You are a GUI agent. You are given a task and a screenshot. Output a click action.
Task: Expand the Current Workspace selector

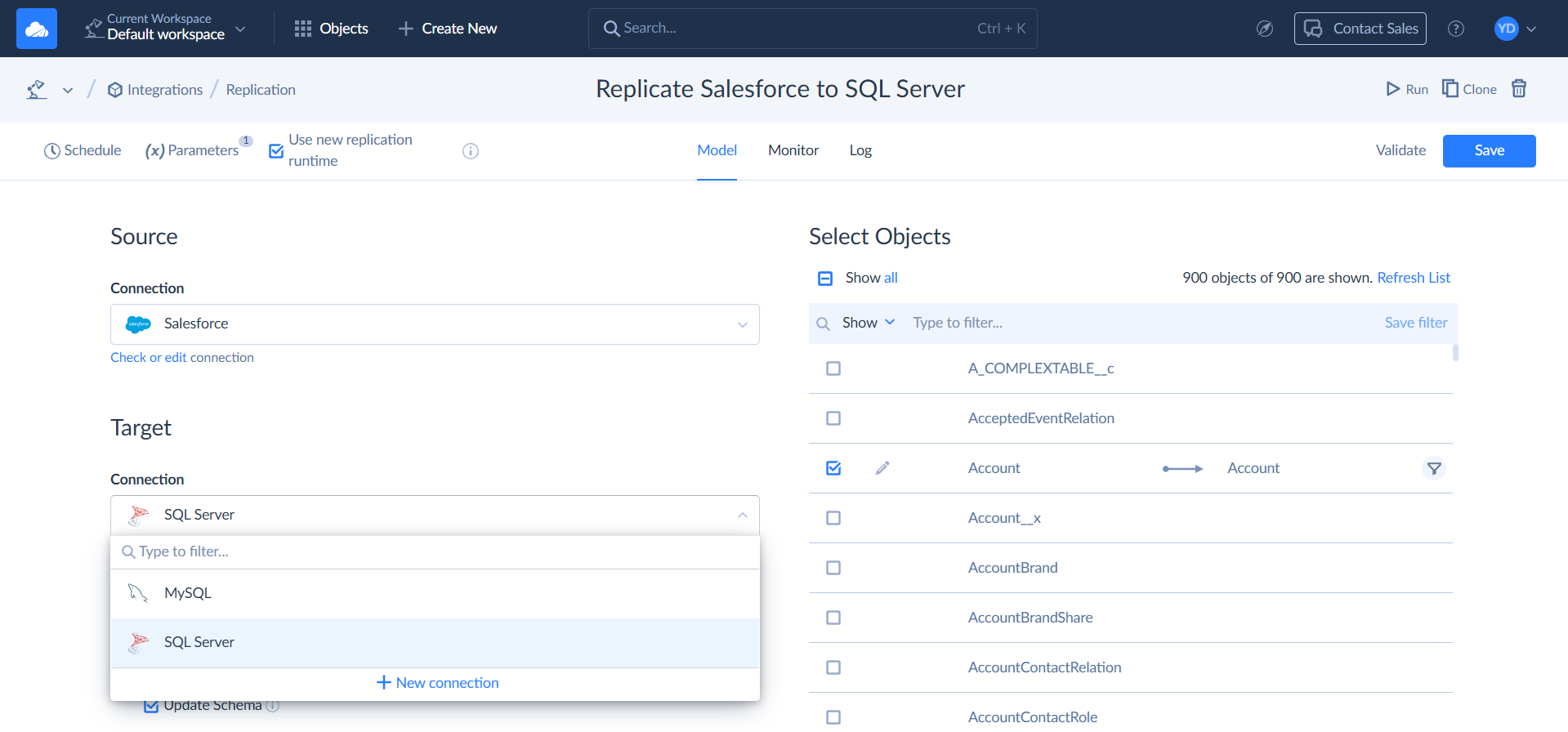165,29
